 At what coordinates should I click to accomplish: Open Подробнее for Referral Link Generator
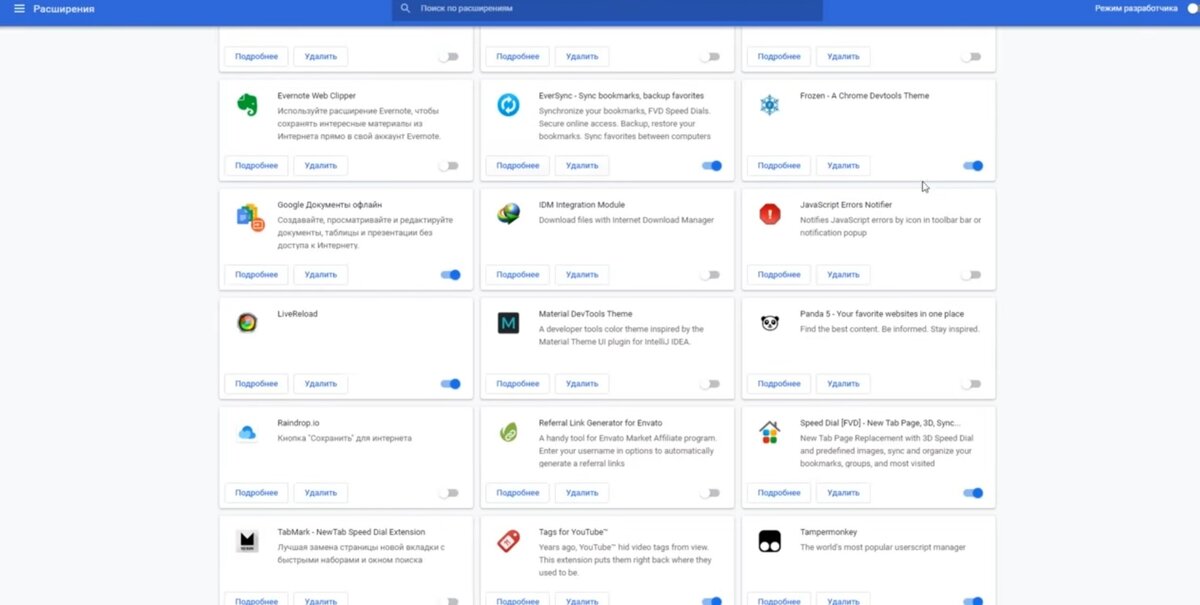click(517, 493)
